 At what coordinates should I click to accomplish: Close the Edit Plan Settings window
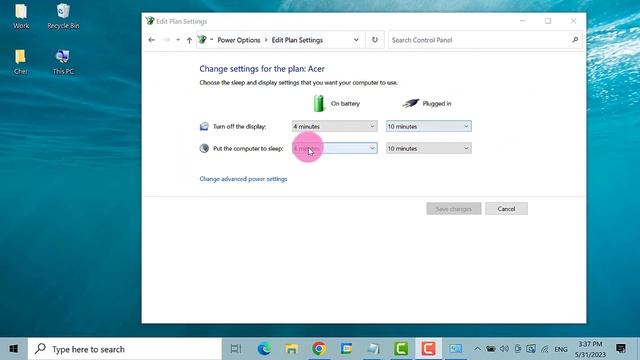click(573, 21)
